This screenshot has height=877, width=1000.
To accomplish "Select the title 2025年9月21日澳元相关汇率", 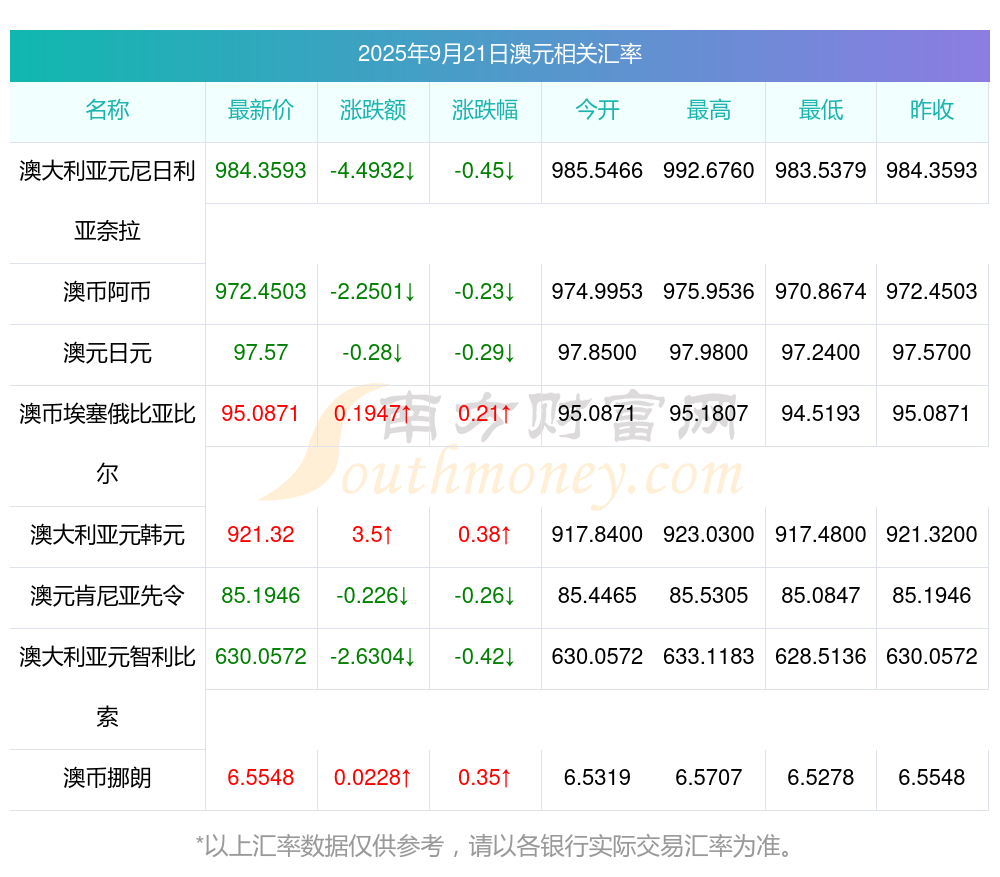I will [x=499, y=54].
